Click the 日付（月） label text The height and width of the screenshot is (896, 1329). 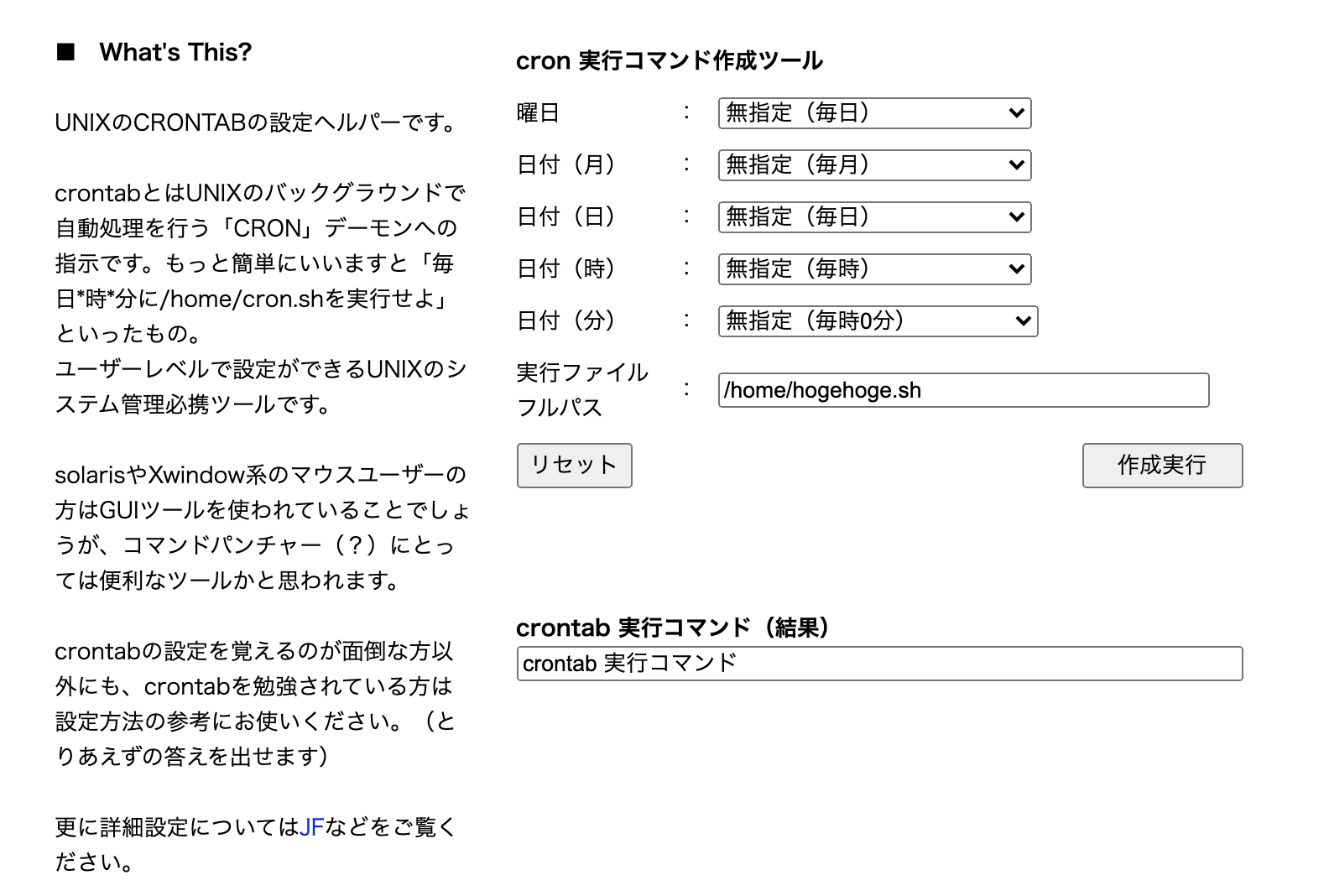pyautogui.click(x=565, y=164)
